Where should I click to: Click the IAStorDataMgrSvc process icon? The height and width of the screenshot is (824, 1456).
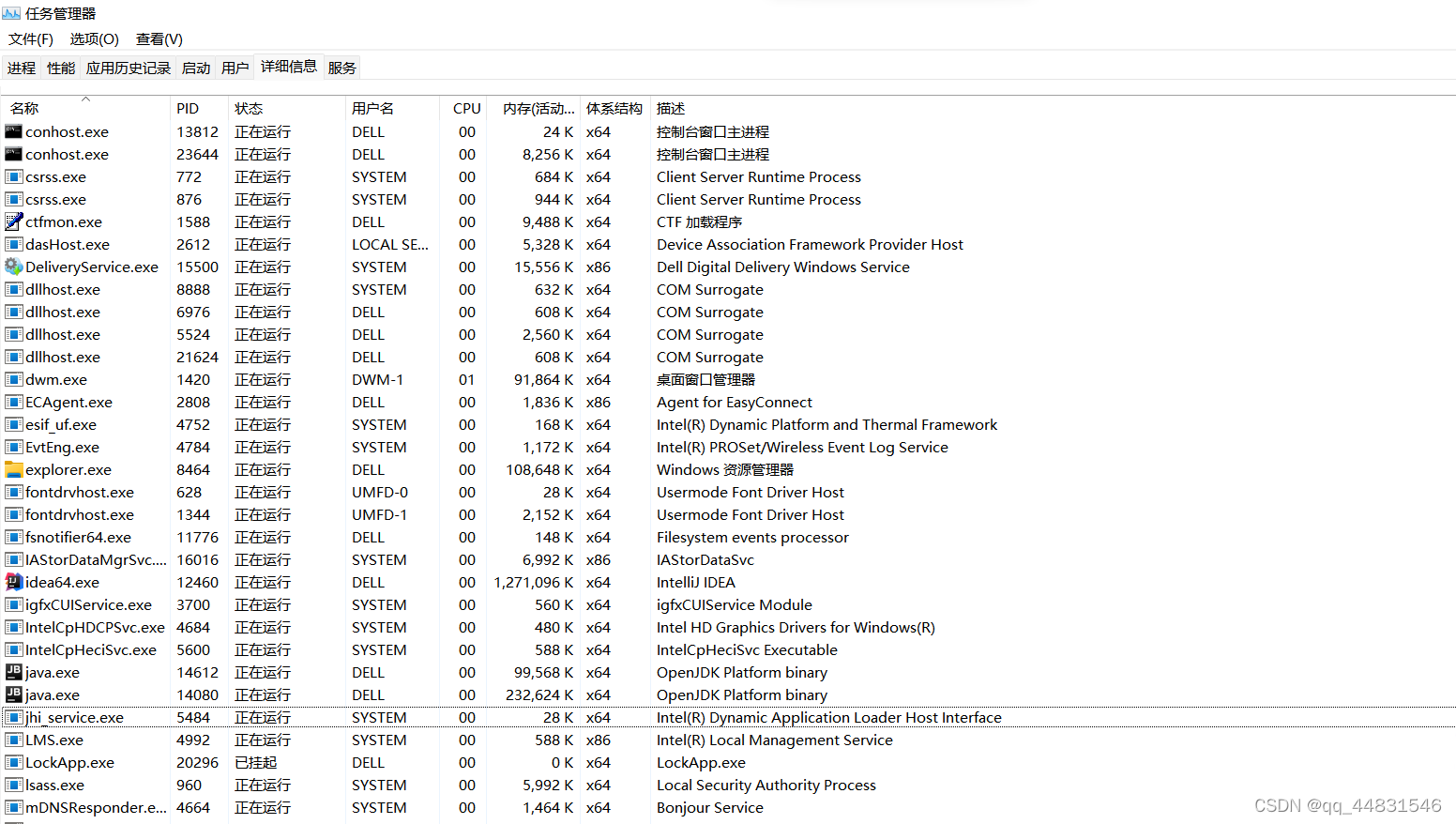pyautogui.click(x=13, y=559)
